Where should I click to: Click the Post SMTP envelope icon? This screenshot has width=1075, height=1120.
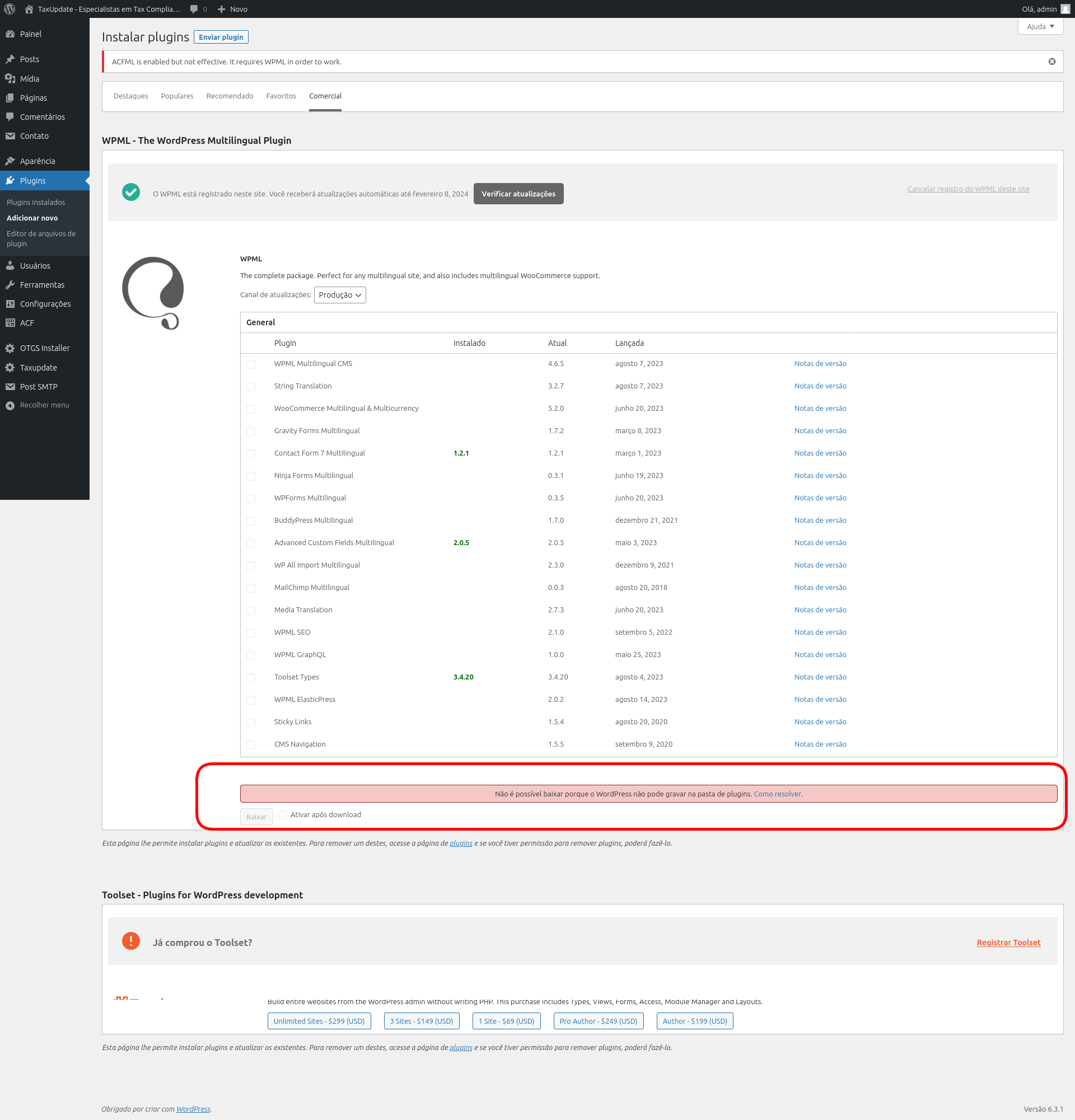pyautogui.click(x=10, y=387)
